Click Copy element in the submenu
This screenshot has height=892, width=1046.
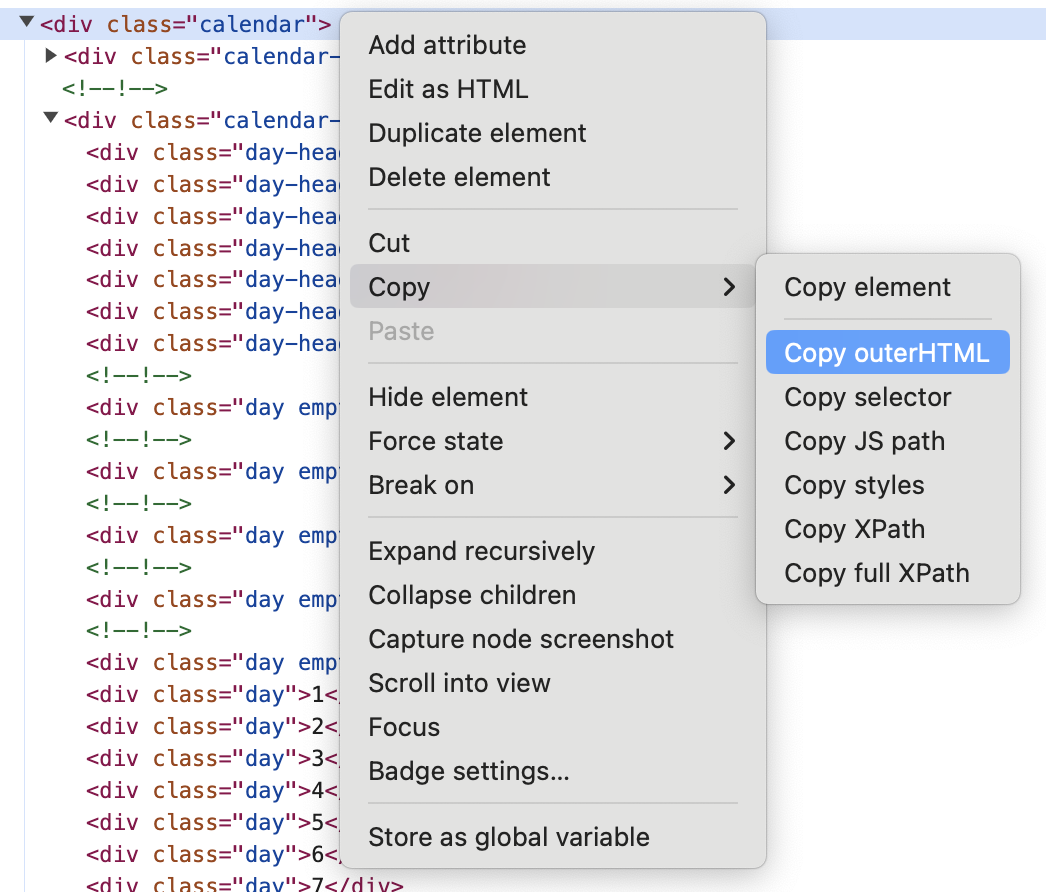coord(866,287)
